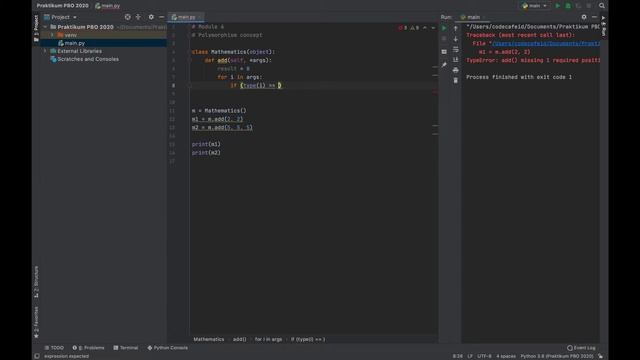640x360 pixels.
Task: Toggle scroll to end in Run console
Action: [x=456, y=60]
